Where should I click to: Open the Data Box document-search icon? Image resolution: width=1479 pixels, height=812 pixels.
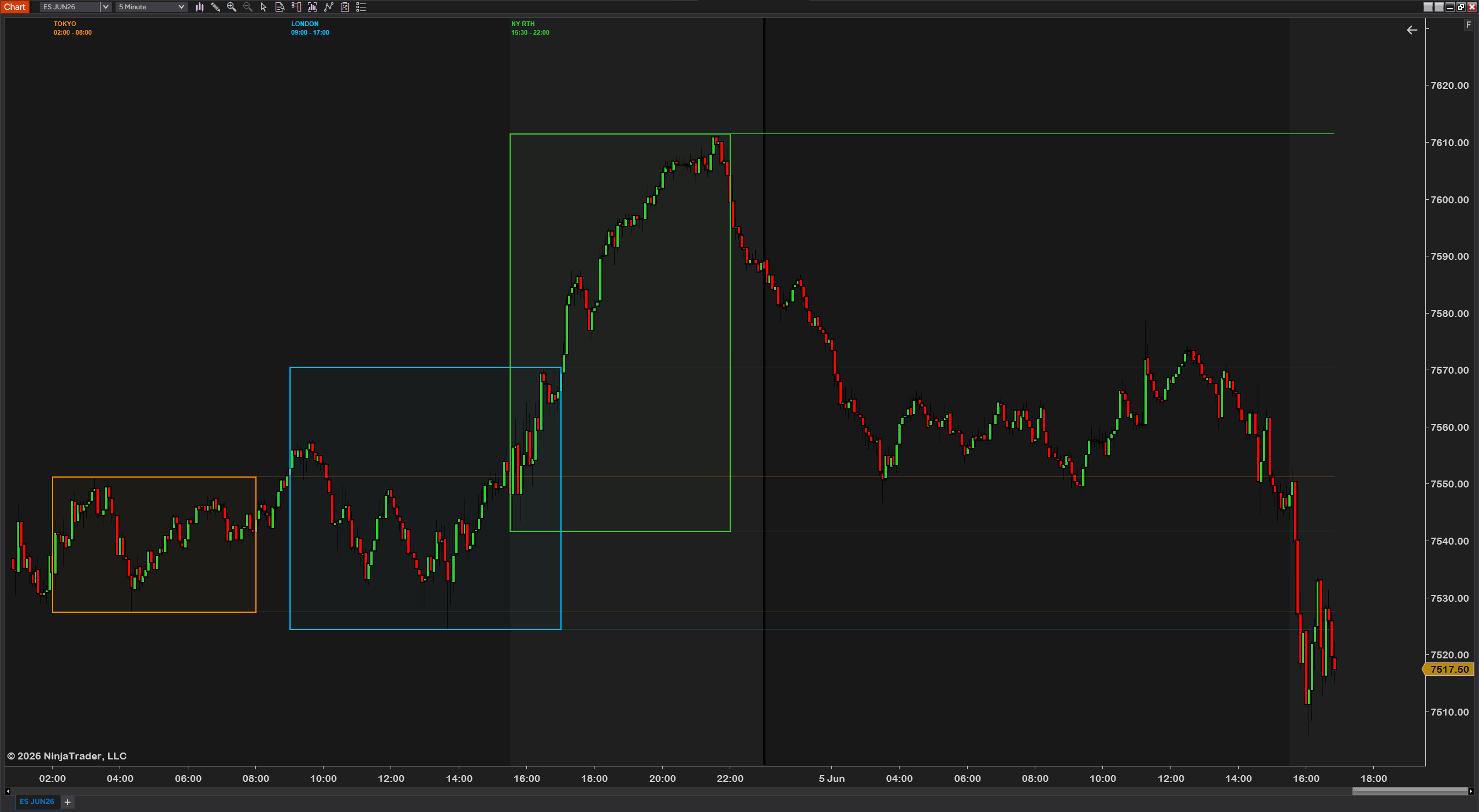coord(280,7)
